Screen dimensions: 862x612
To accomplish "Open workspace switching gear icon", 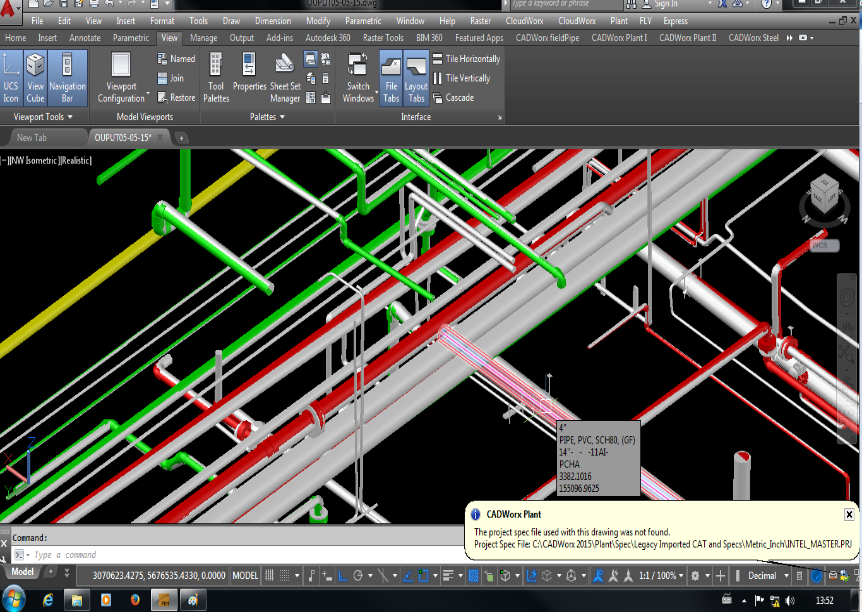I will (x=695, y=576).
